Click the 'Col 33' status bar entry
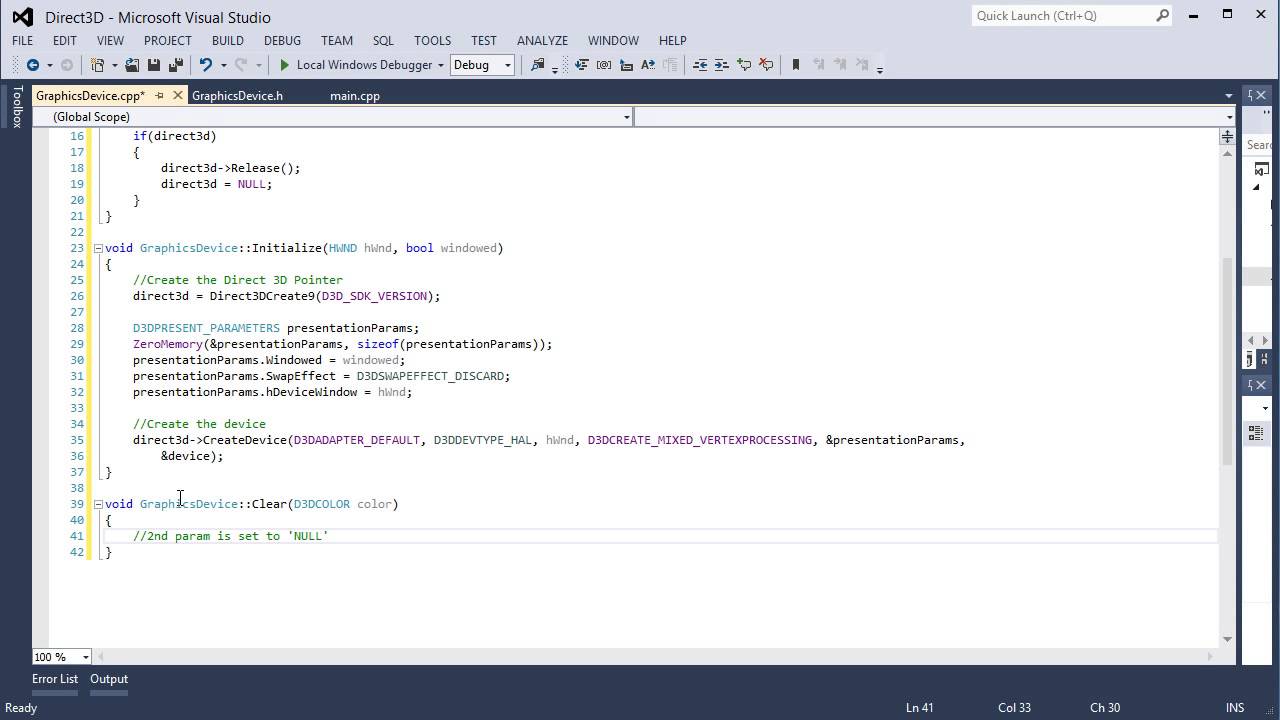This screenshot has height=720, width=1280. click(1014, 707)
